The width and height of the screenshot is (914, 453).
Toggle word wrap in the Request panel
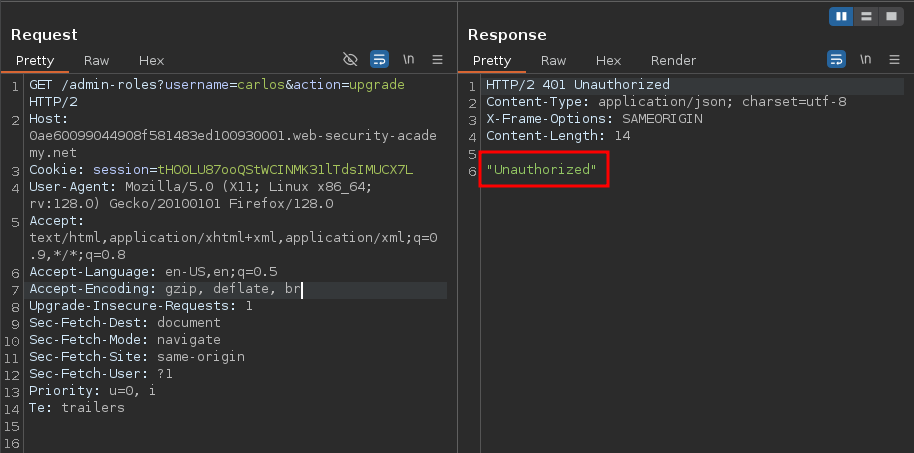pos(380,60)
